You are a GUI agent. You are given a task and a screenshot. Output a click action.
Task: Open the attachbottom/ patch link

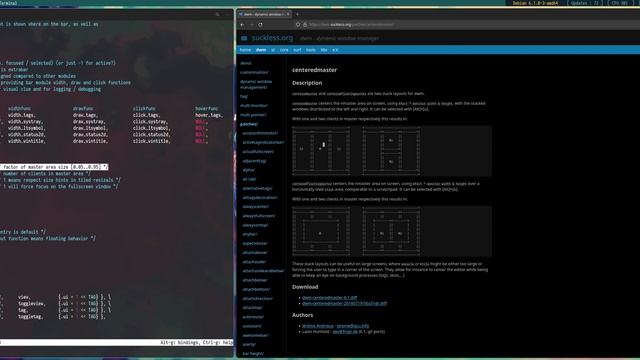click(x=256, y=289)
